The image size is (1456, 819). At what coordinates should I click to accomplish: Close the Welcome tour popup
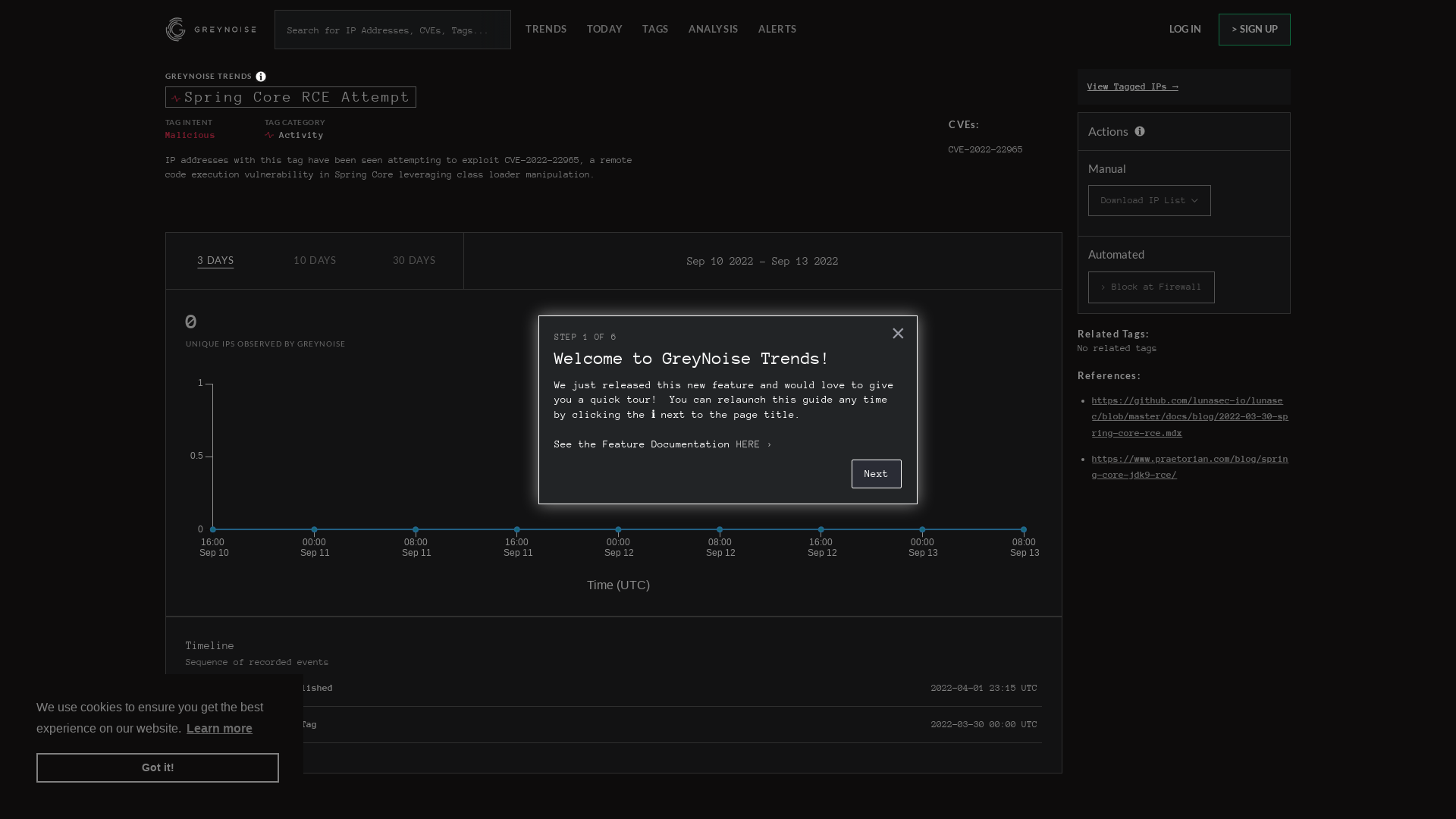point(898,334)
